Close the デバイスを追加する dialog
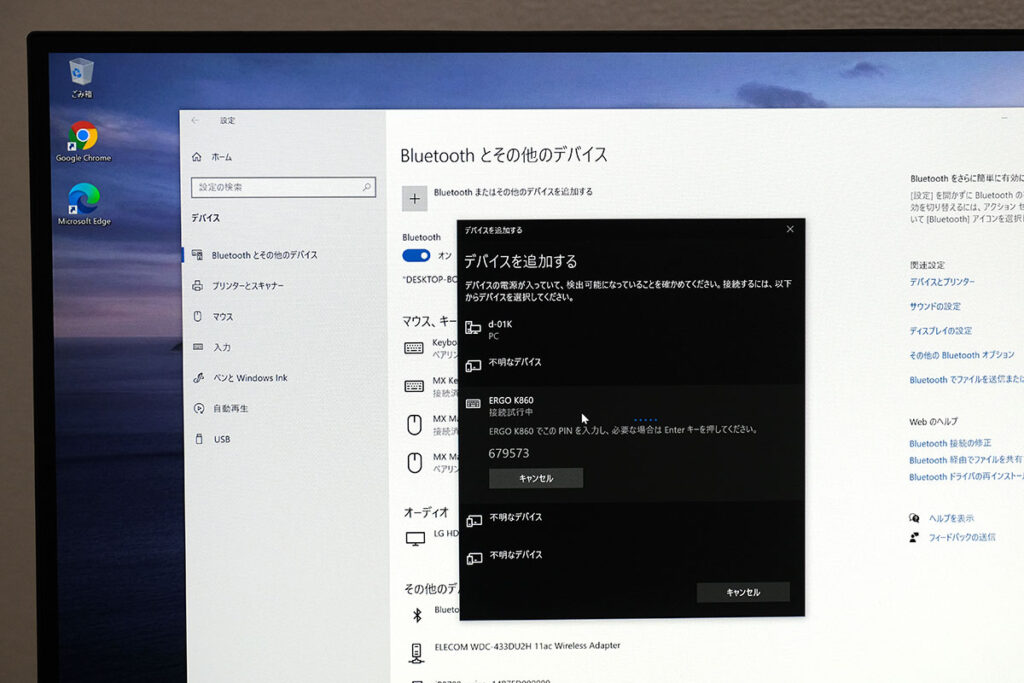The height and width of the screenshot is (683, 1024). (790, 229)
